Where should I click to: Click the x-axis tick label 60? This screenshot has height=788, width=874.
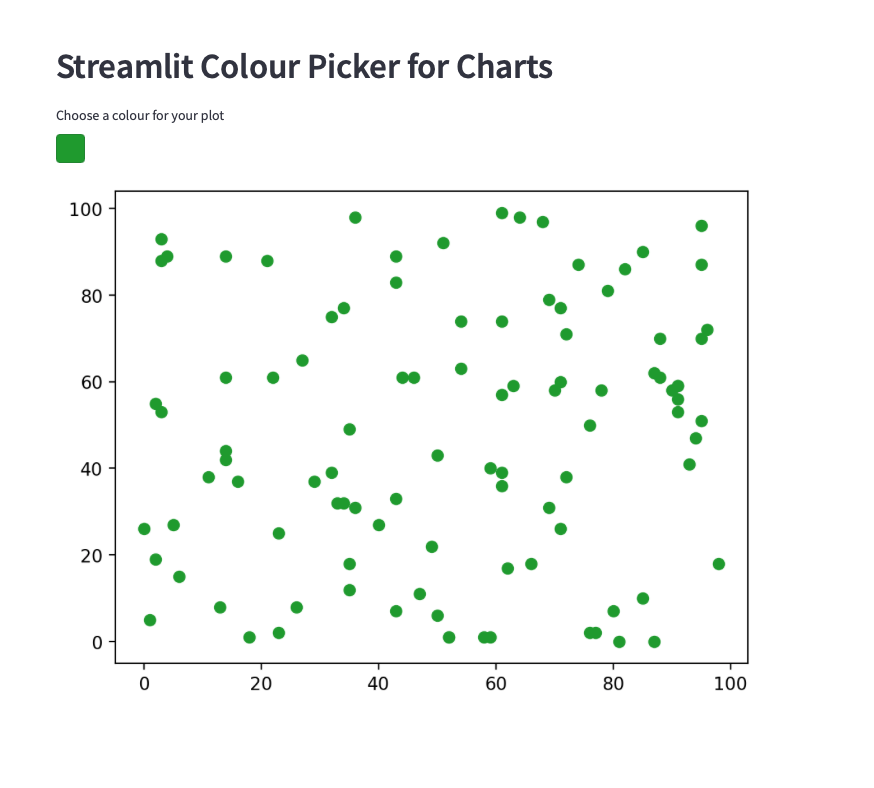click(x=496, y=683)
